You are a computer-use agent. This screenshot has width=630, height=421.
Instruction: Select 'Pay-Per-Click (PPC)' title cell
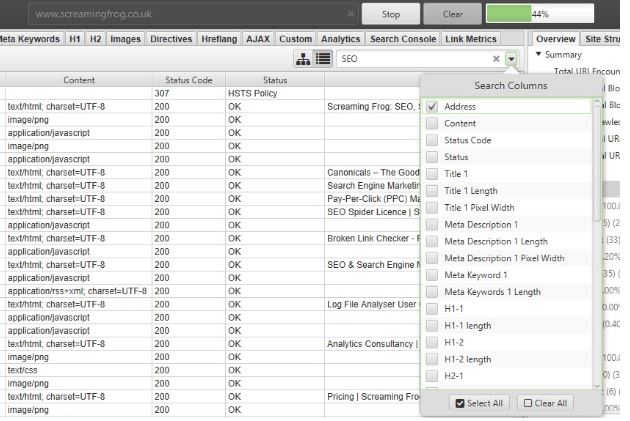pos(372,199)
